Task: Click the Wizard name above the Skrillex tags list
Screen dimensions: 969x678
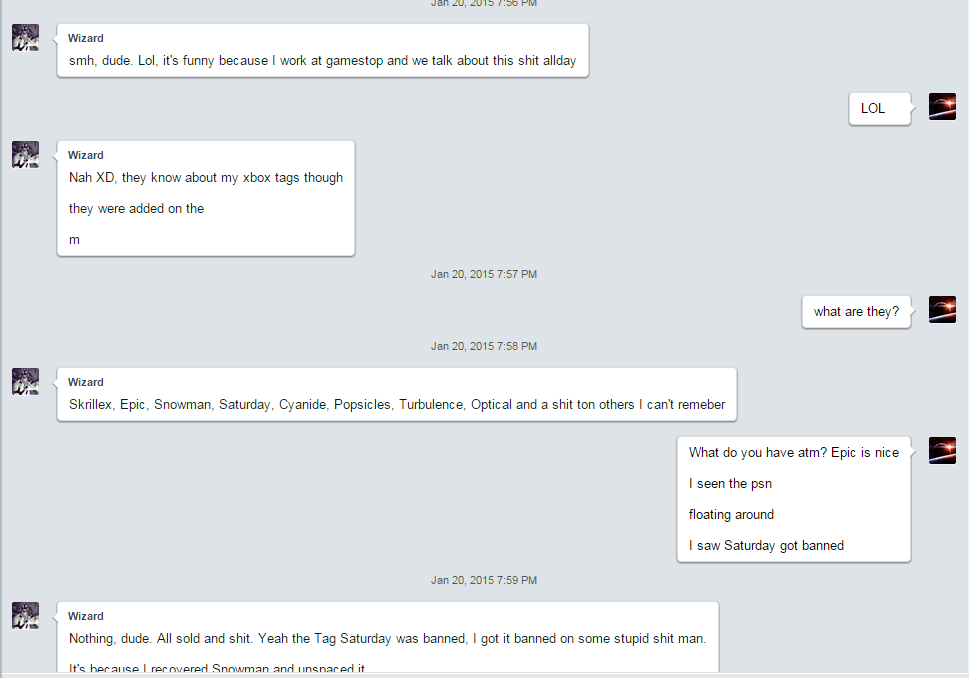Action: (x=85, y=382)
